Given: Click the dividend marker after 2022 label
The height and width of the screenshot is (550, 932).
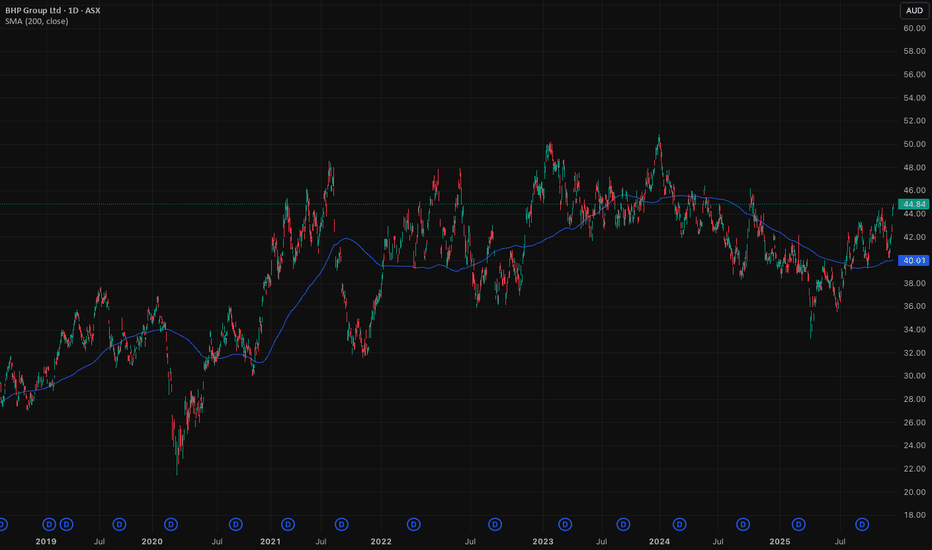Looking at the screenshot, I should tap(412, 523).
